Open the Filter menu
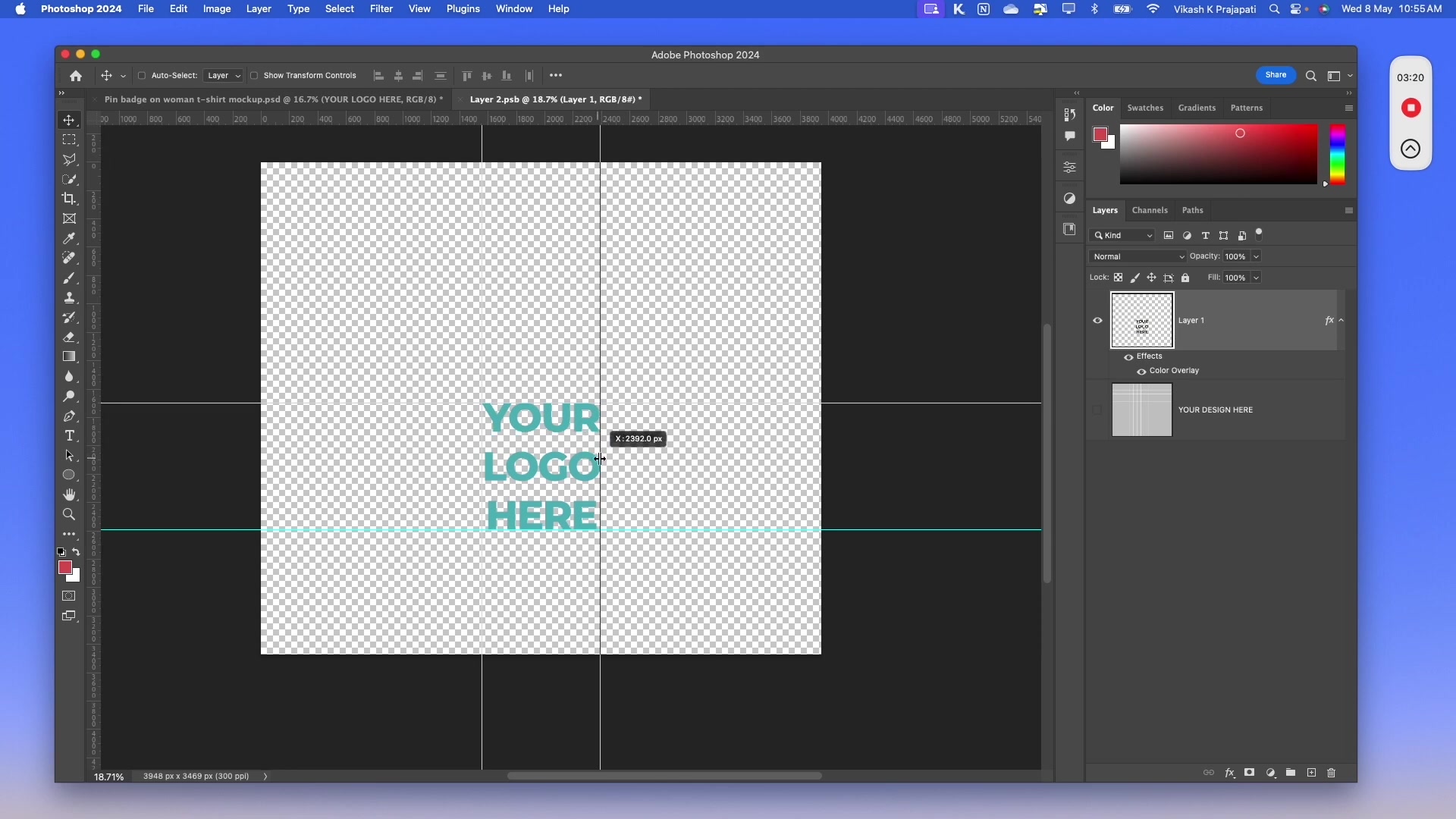 (x=381, y=9)
